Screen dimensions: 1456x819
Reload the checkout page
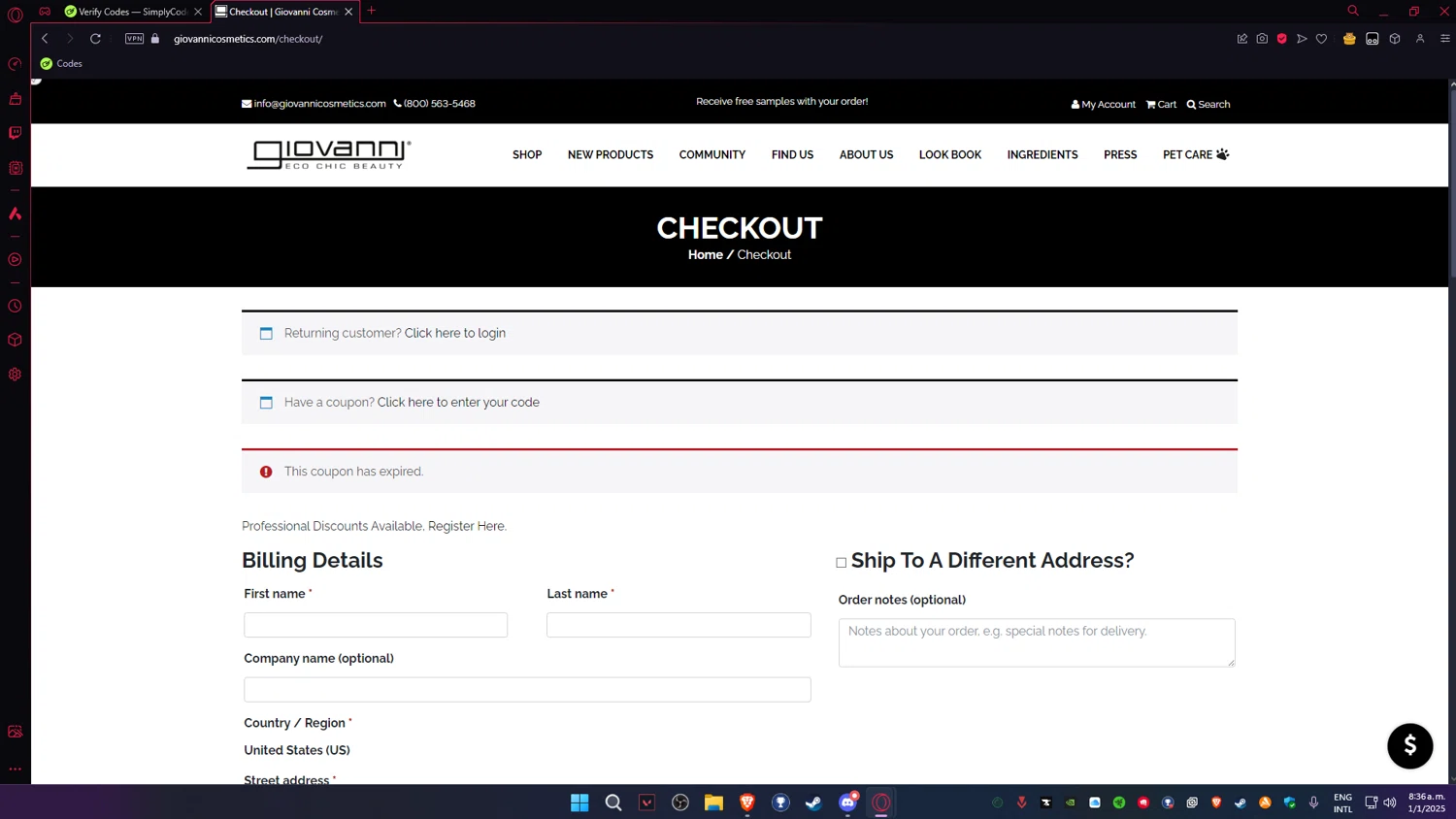[x=95, y=39]
